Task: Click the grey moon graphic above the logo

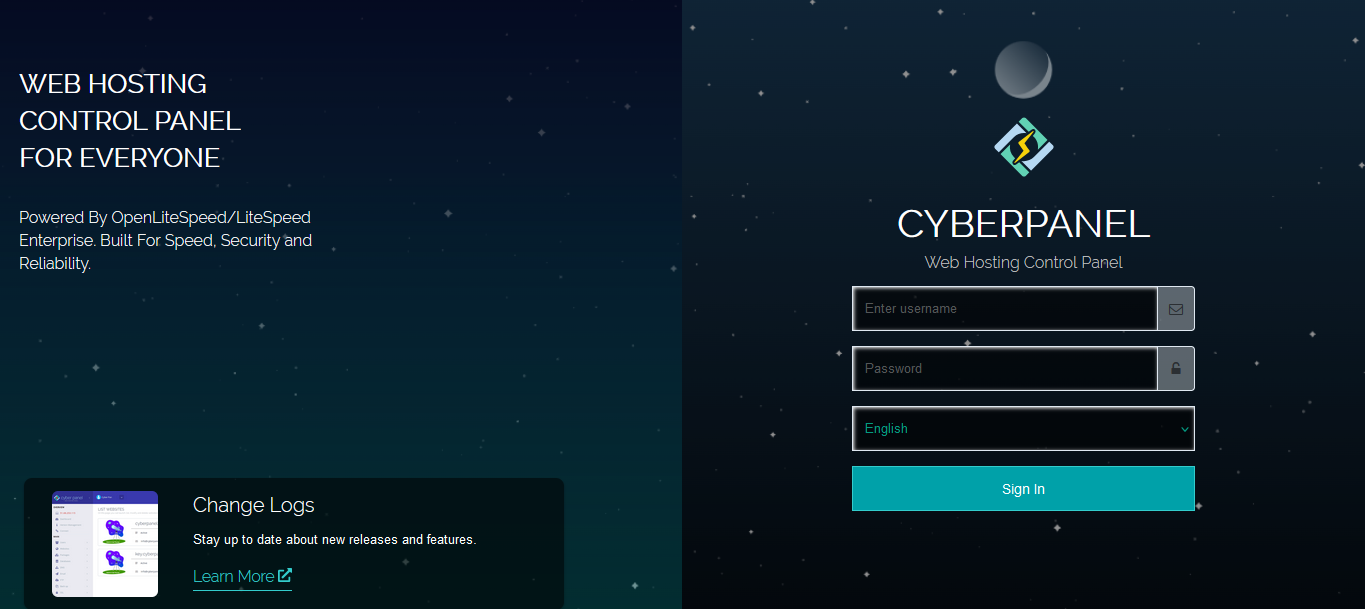Action: (1023, 70)
